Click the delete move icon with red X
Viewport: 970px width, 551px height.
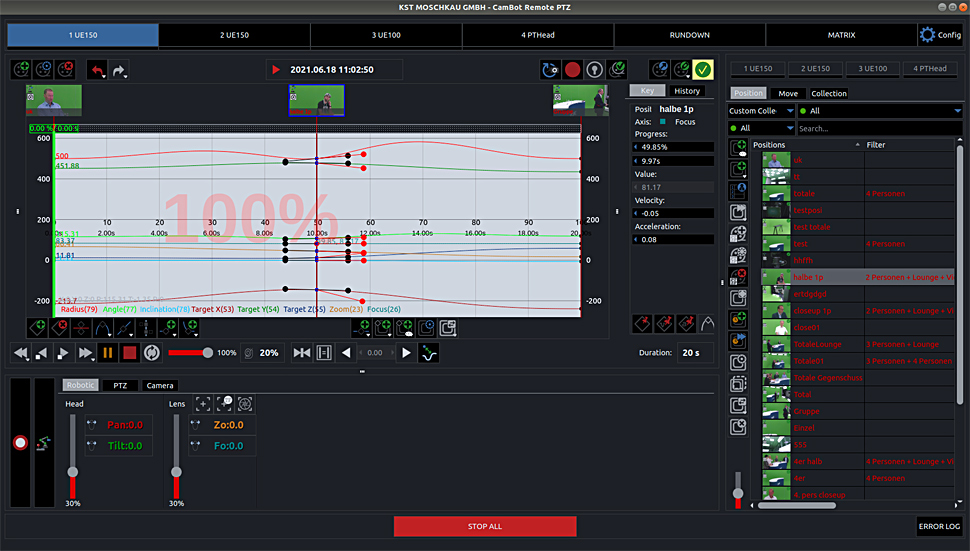coord(65,69)
